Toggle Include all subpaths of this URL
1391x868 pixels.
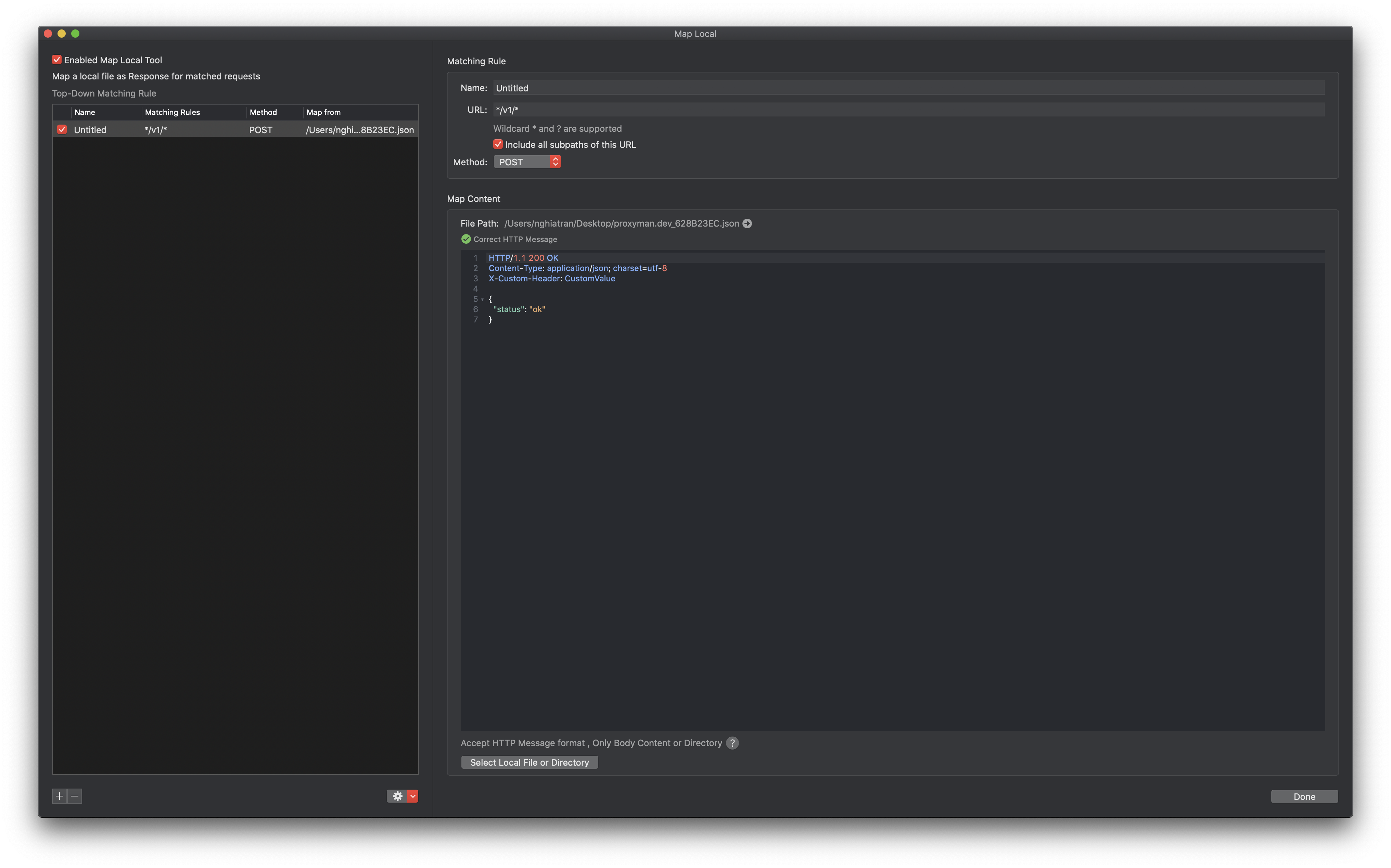498,145
